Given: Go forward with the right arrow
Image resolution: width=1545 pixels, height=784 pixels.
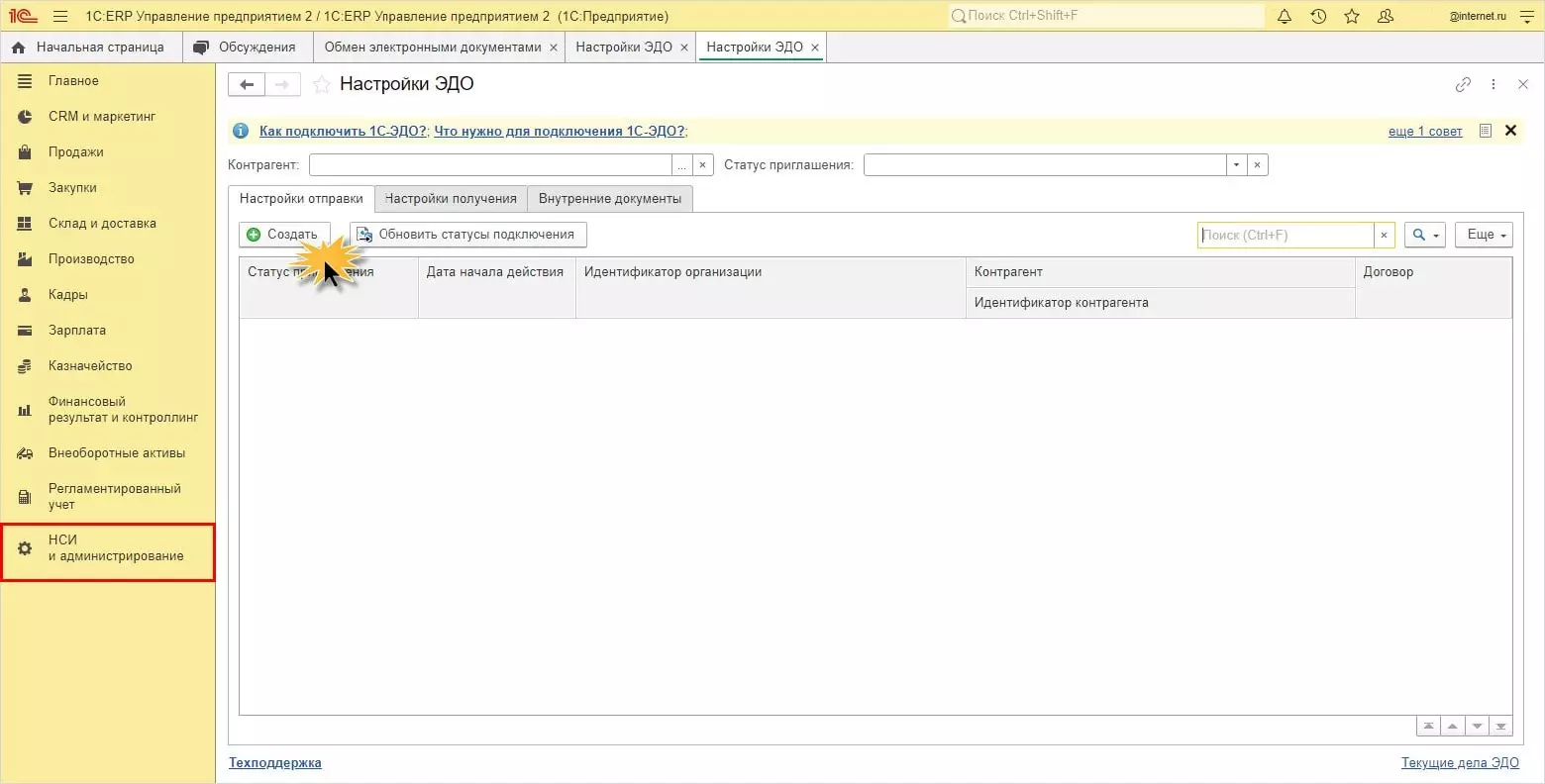Looking at the screenshot, I should point(282,85).
